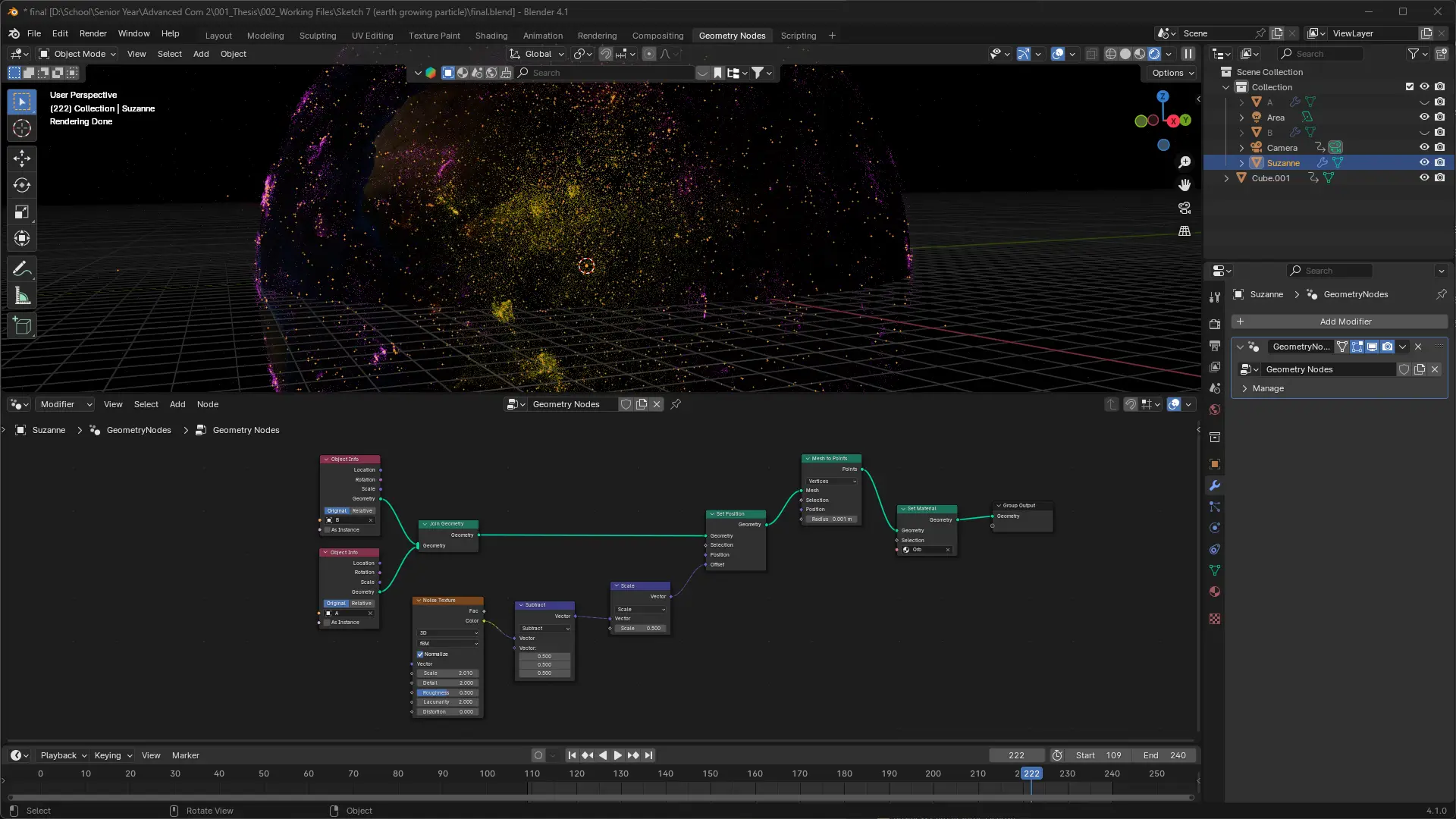Viewport: 1456px width, 819px height.
Task: Uncheck Normalize on Noise Texture node
Action: click(420, 654)
